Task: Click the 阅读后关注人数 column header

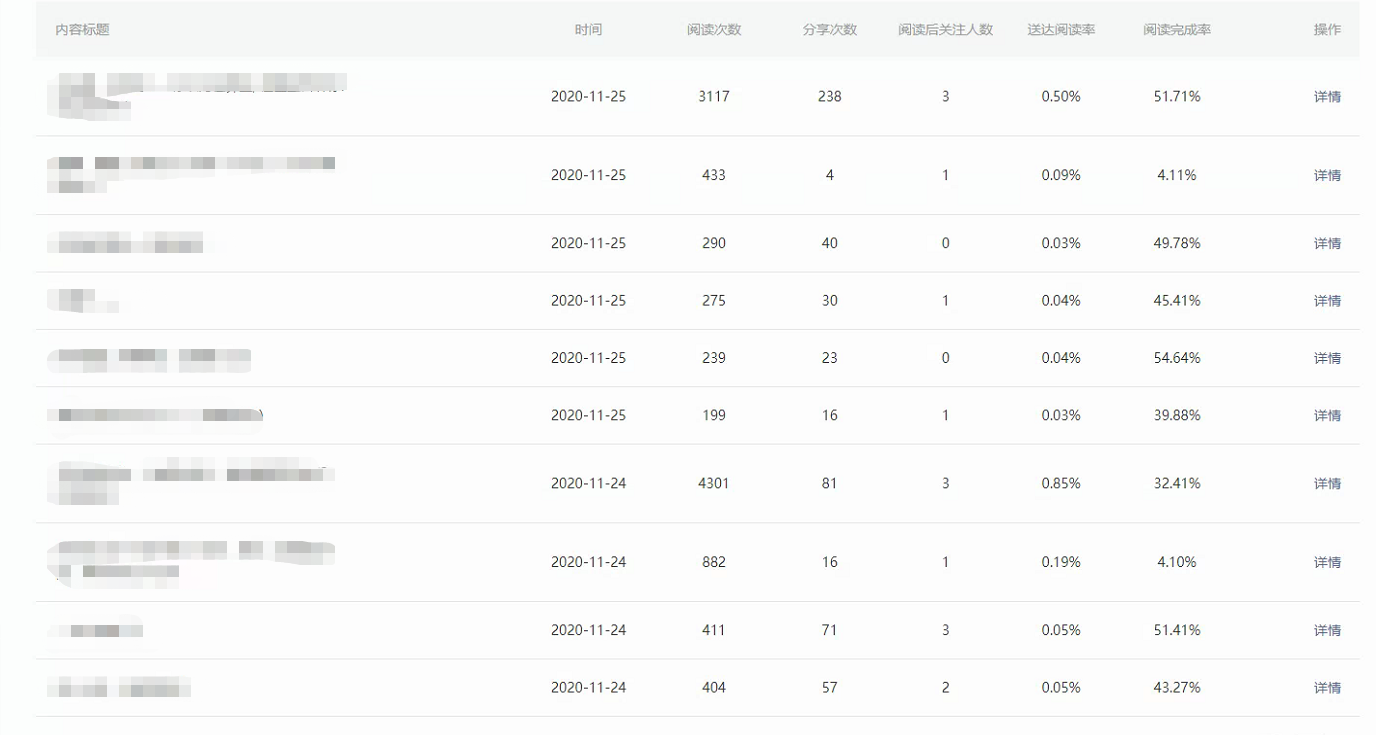Action: [945, 30]
